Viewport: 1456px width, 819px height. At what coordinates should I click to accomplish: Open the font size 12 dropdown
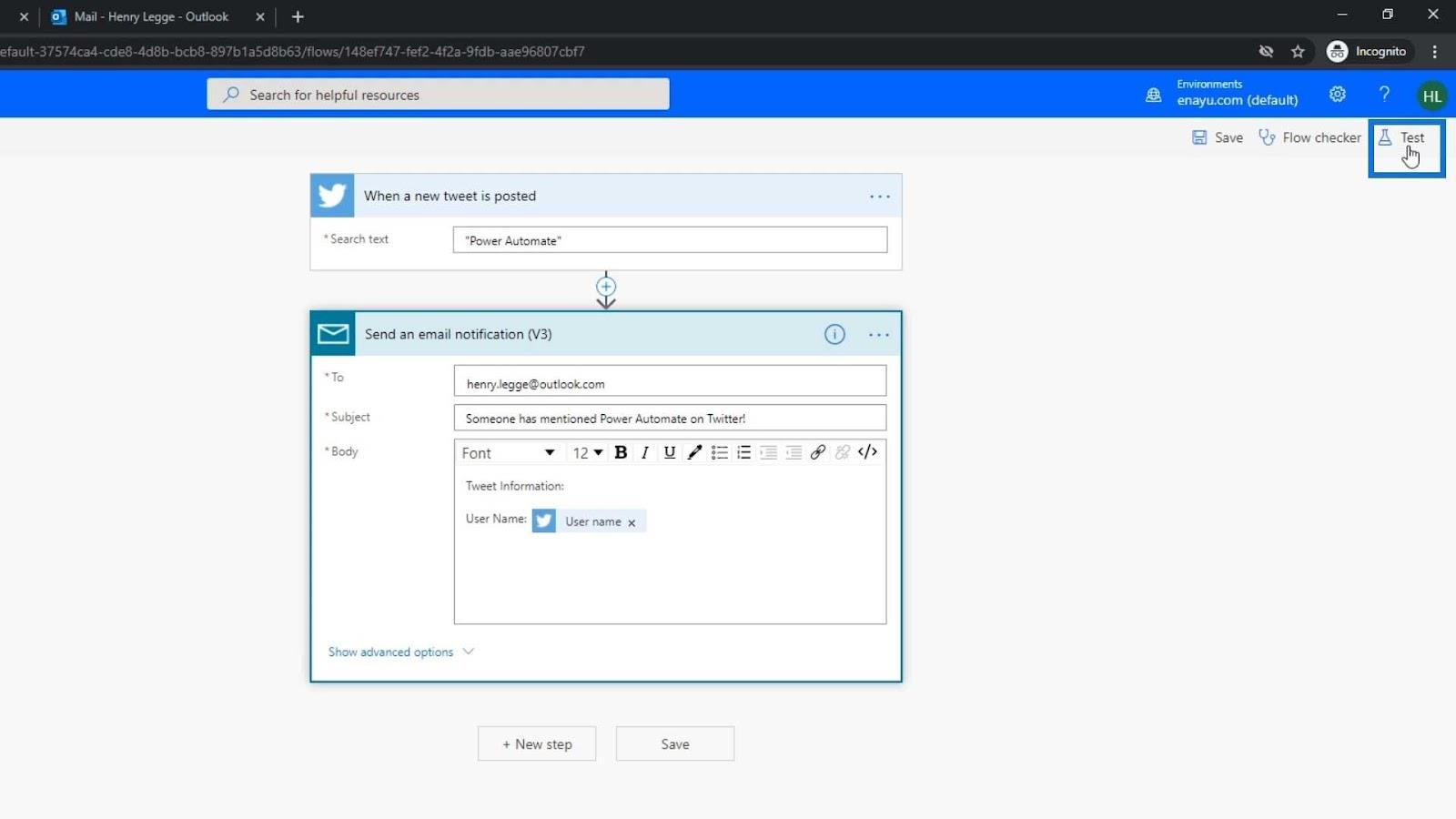coord(587,452)
